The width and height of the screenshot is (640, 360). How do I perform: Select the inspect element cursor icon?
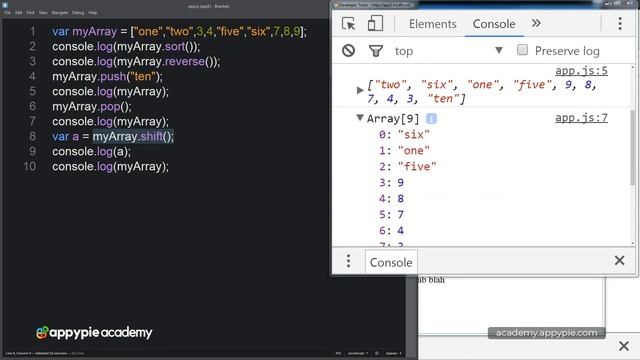pyautogui.click(x=348, y=24)
